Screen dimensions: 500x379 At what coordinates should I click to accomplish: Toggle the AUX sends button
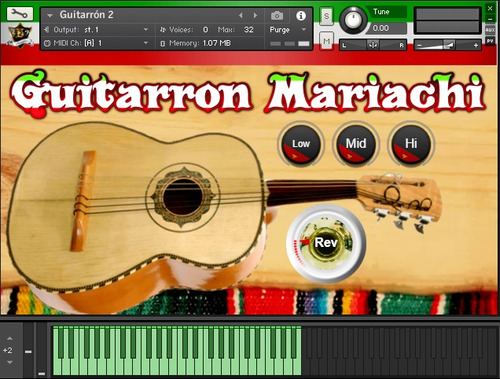(490, 30)
